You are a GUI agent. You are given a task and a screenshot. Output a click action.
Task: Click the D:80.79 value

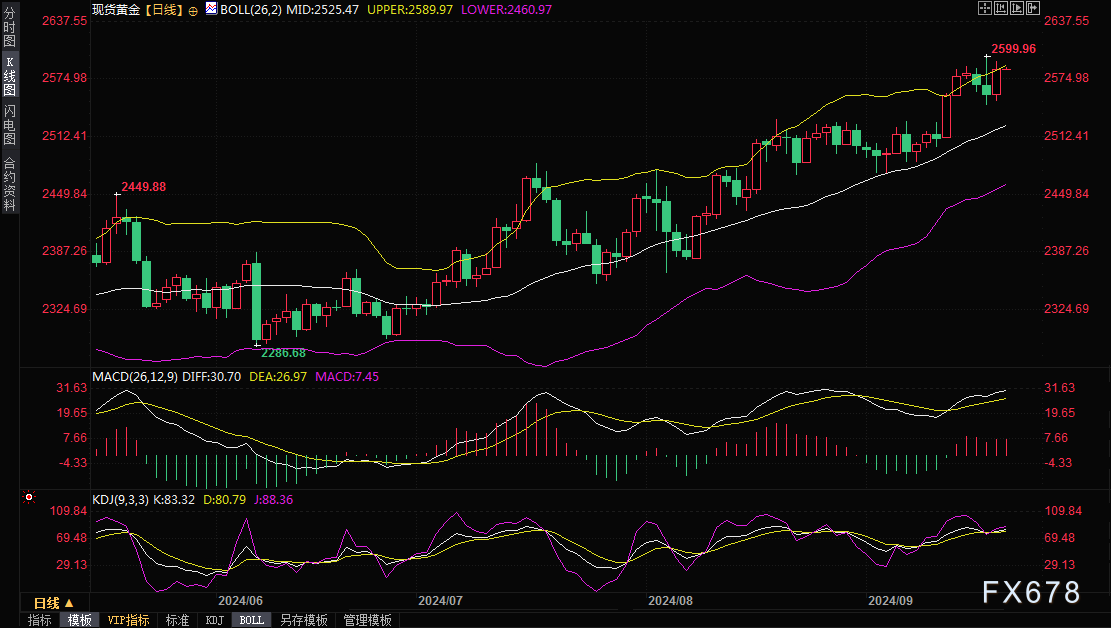225,500
